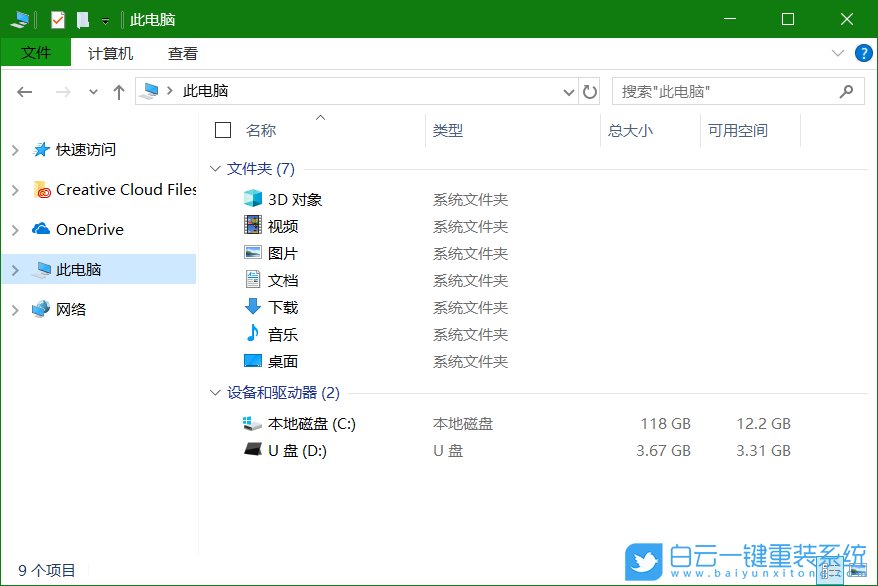Switch to the 查看 ribbon tab
The height and width of the screenshot is (586, 878).
coord(182,53)
